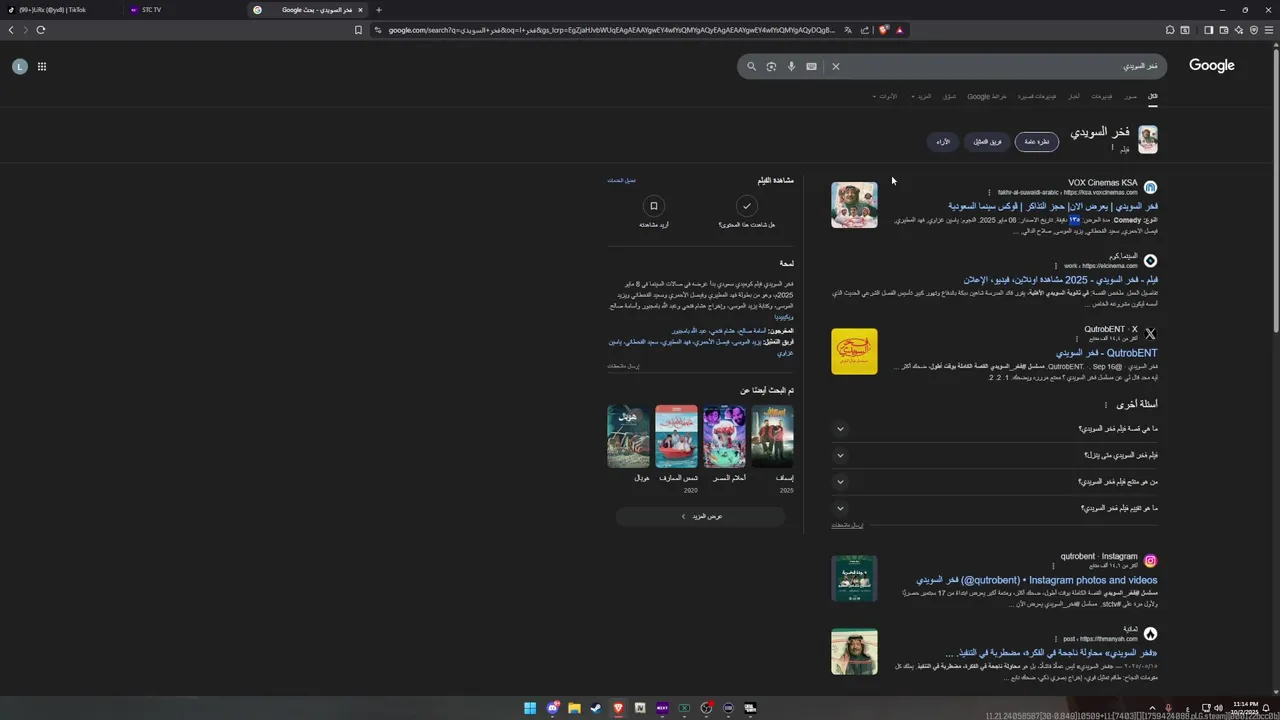Open 'المزيد' dropdown in search filters
Image resolution: width=1280 pixels, height=720 pixels.
[921, 97]
